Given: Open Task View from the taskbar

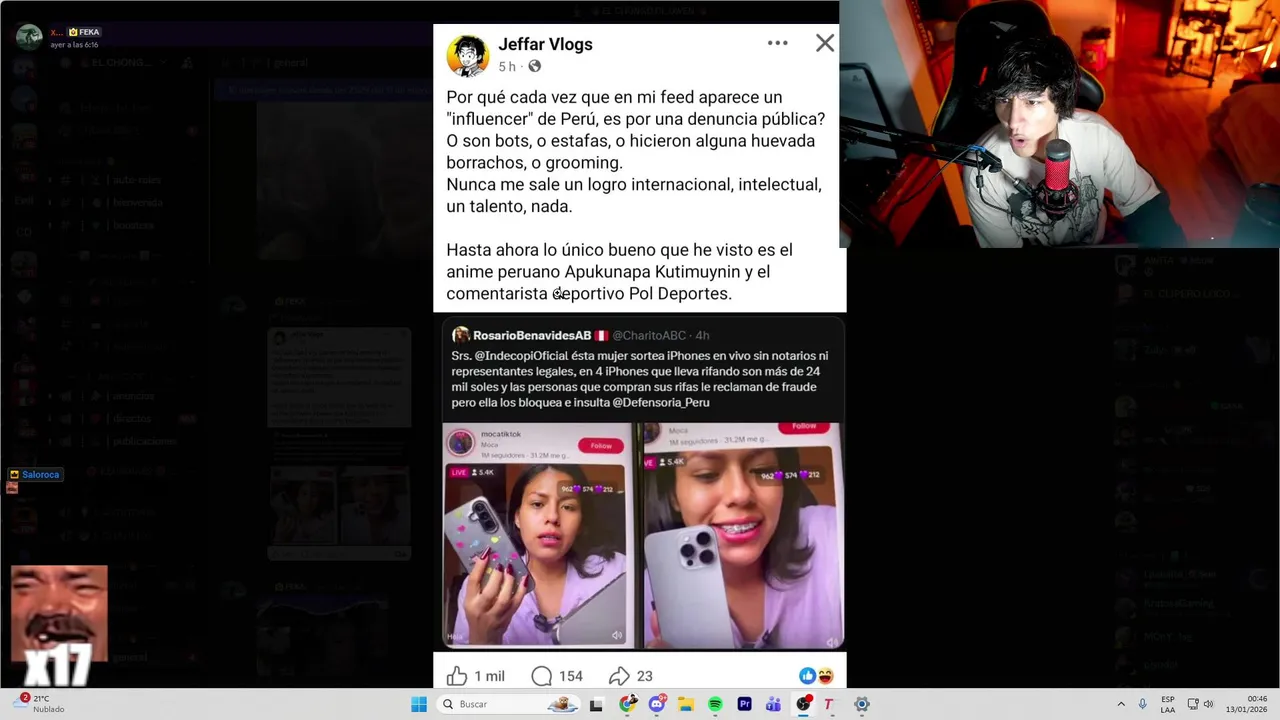Looking at the screenshot, I should click(597, 704).
